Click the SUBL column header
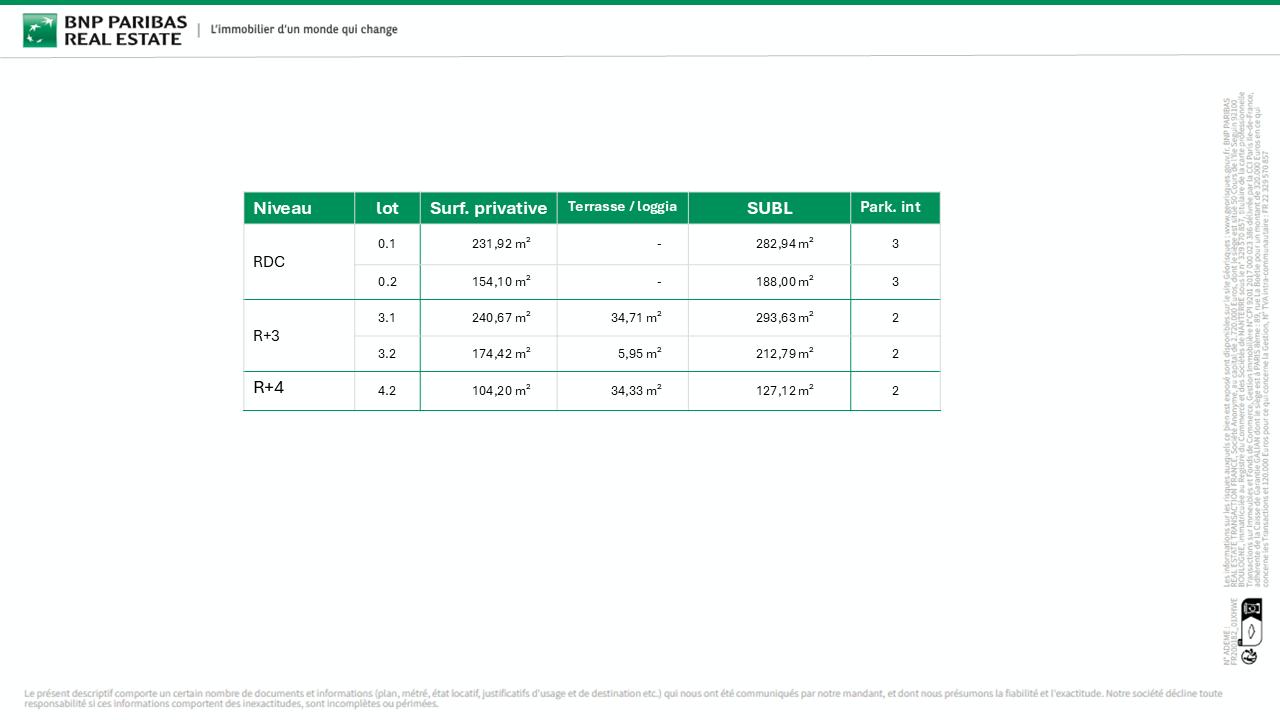The height and width of the screenshot is (720, 1280). (769, 208)
